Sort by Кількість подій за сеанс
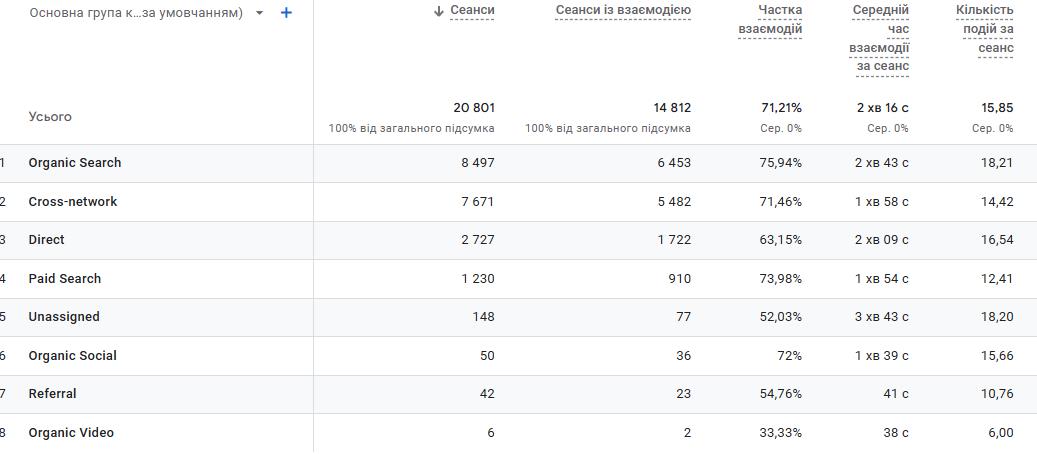1037x454 pixels. 984,29
